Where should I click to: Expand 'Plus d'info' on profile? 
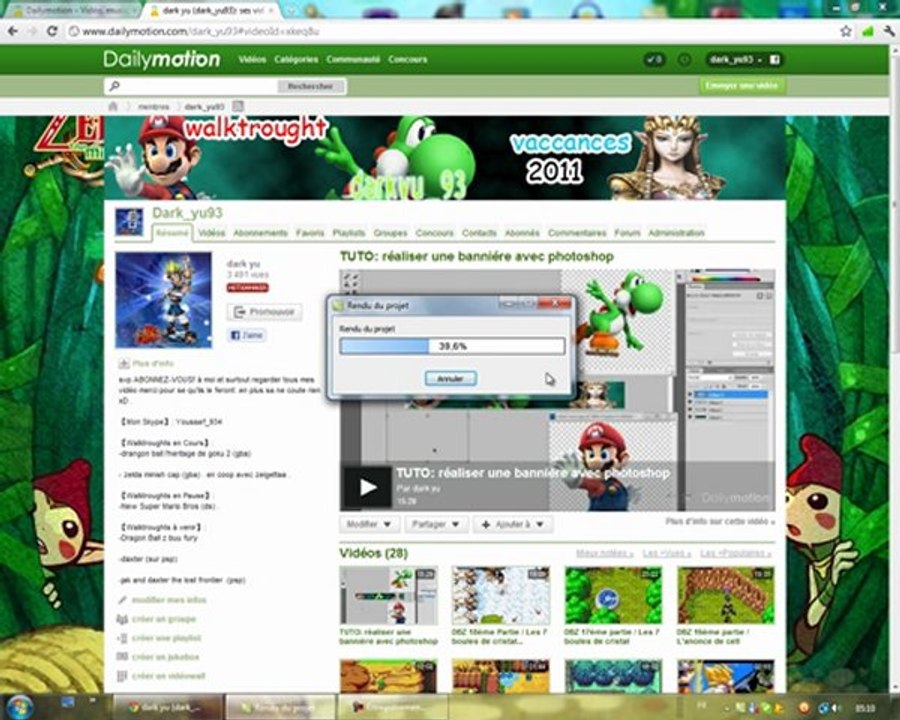click(x=146, y=363)
